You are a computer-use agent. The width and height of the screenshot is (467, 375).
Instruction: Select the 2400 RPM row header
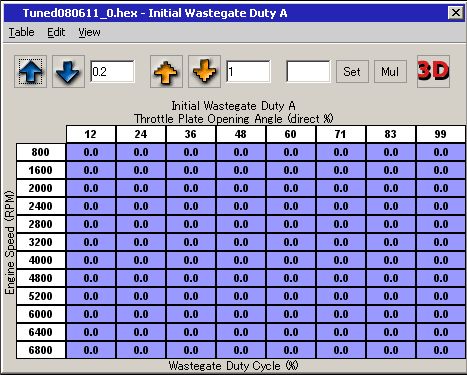coord(41,206)
